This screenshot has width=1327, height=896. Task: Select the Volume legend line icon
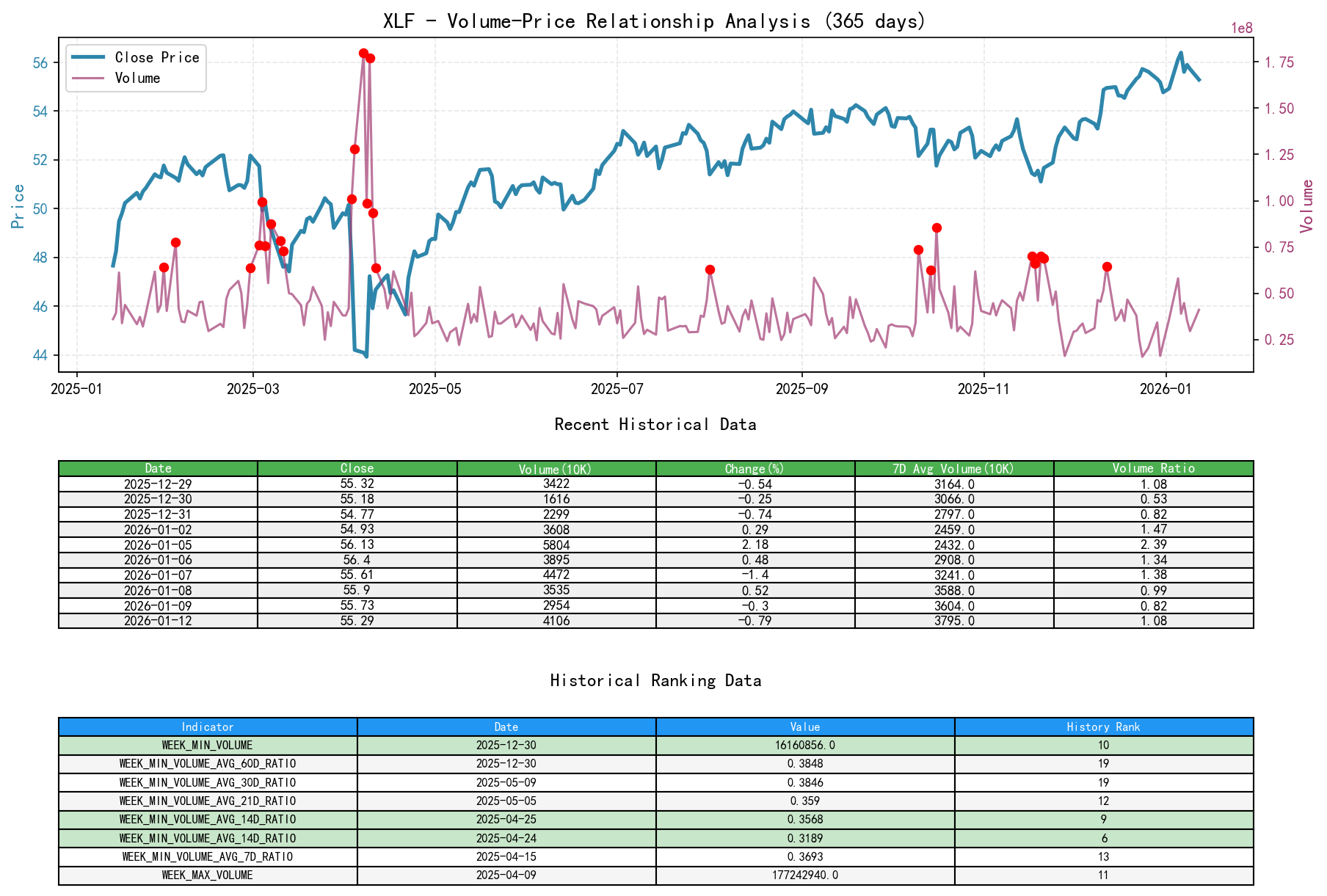click(88, 78)
